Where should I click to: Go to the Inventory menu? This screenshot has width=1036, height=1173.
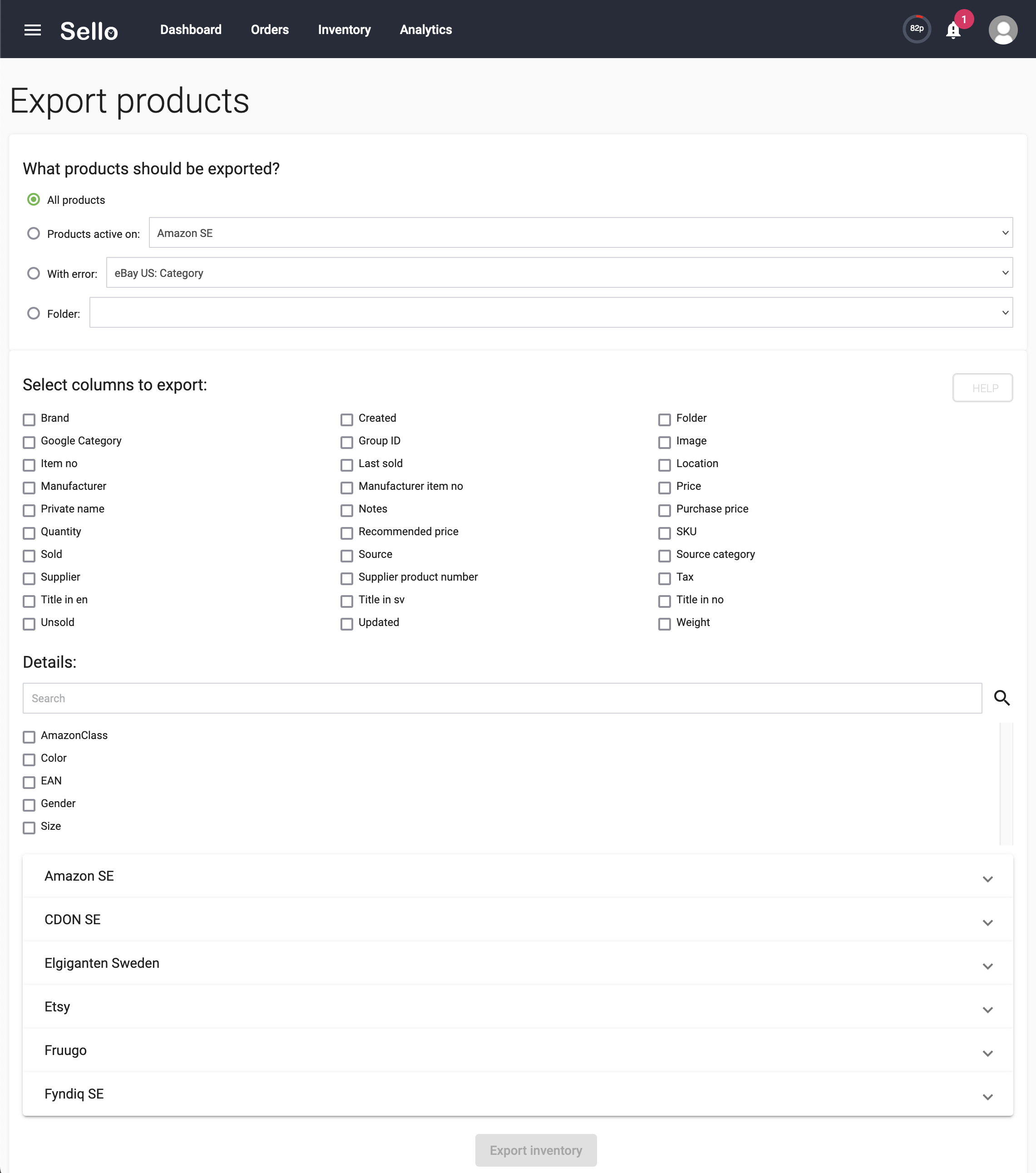pyautogui.click(x=345, y=30)
